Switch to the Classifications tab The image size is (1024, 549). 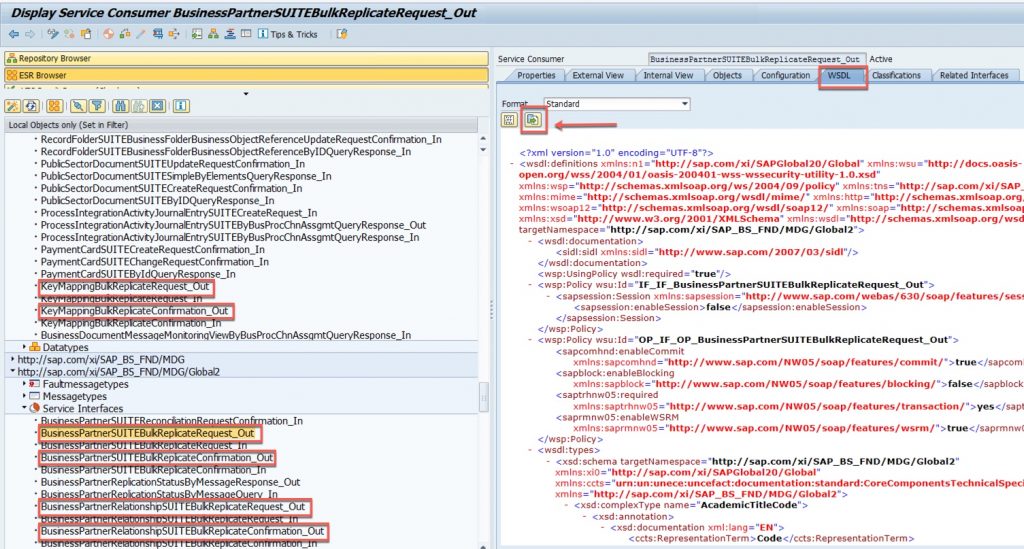click(x=896, y=76)
